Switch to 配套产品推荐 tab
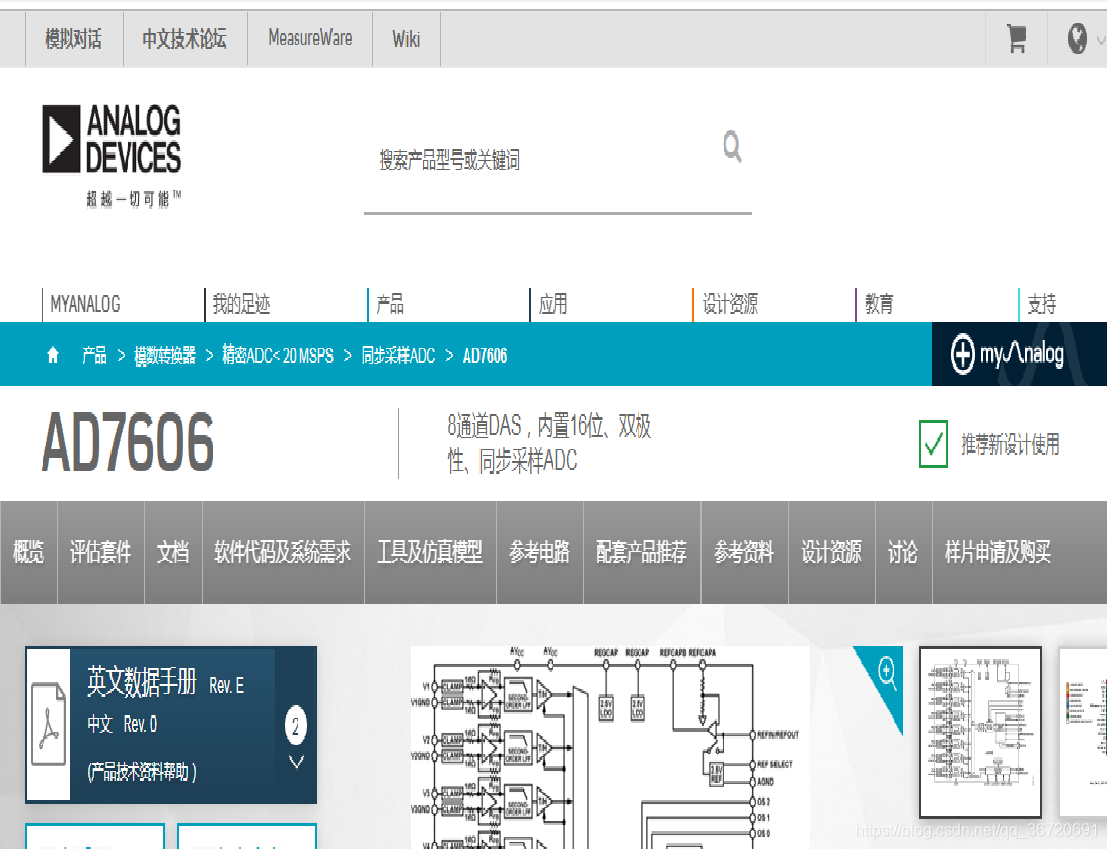 click(642, 552)
